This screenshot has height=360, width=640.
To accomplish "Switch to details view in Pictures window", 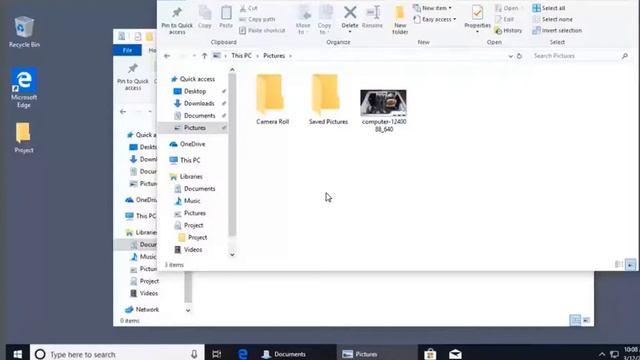I will 619,264.
